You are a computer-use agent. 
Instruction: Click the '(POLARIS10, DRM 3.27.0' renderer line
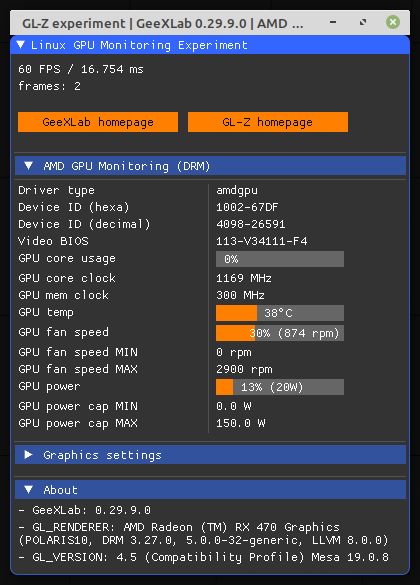[x=203, y=540]
